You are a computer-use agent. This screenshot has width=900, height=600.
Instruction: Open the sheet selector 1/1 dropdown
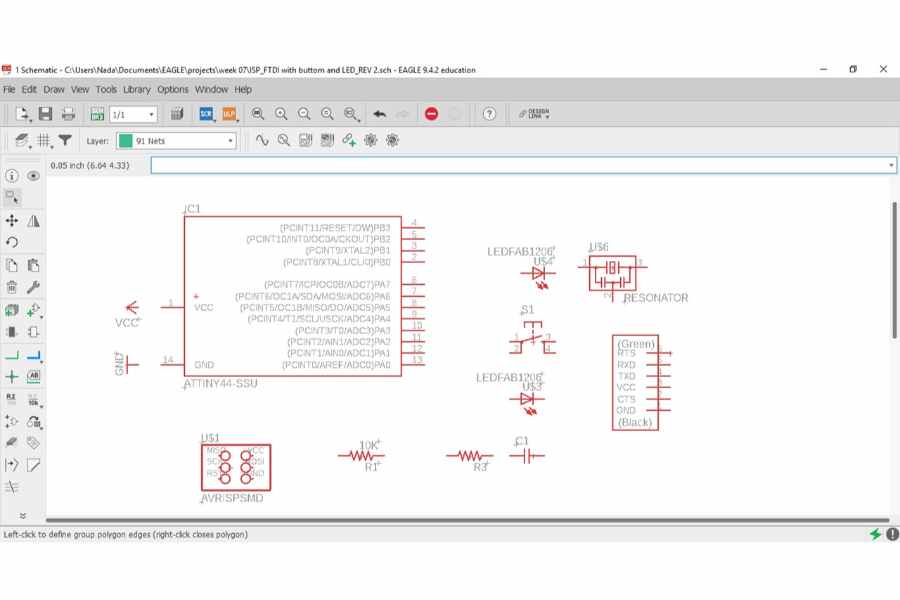pyautogui.click(x=133, y=114)
